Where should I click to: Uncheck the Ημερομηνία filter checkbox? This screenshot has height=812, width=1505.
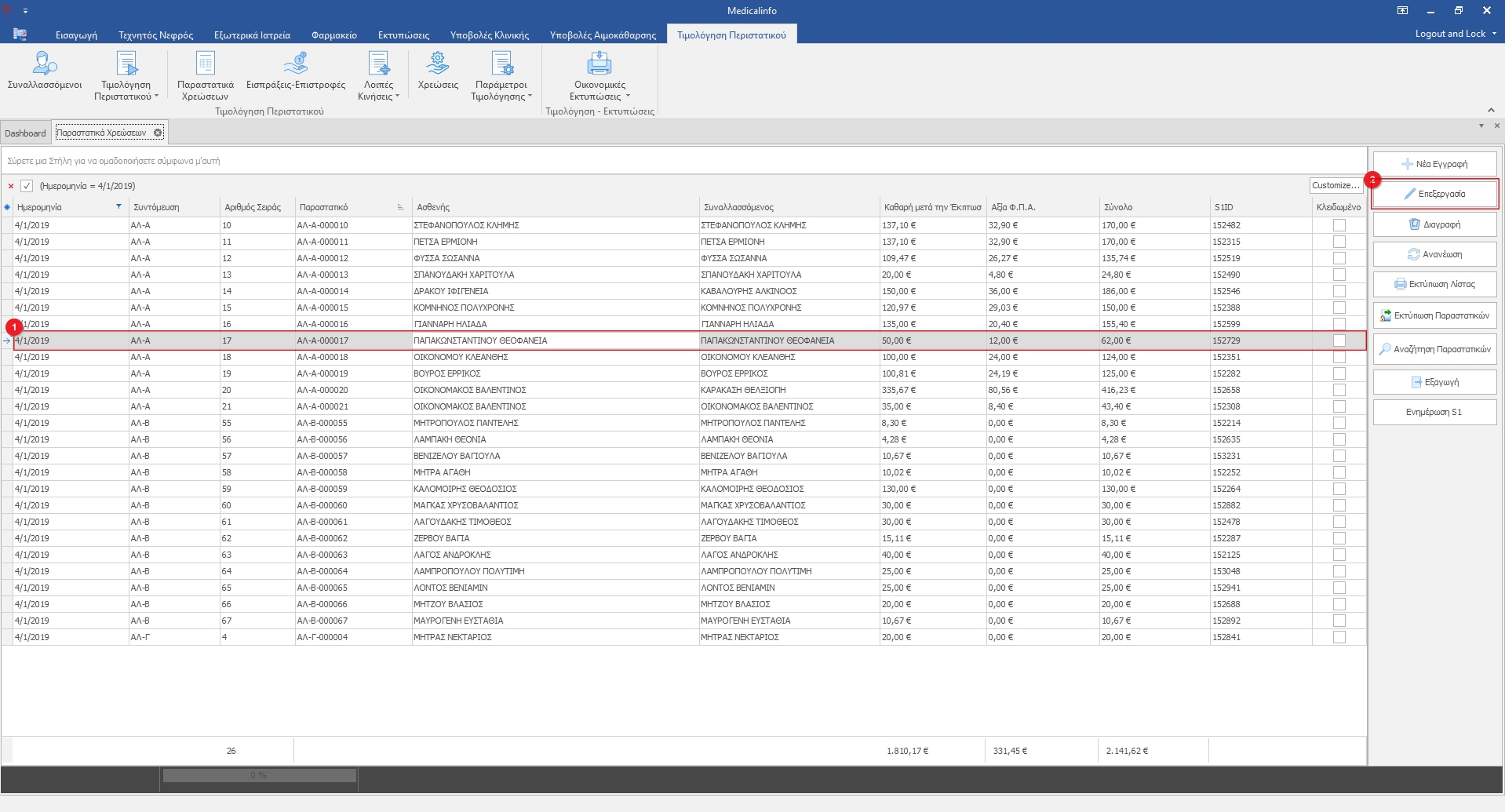tap(27, 186)
